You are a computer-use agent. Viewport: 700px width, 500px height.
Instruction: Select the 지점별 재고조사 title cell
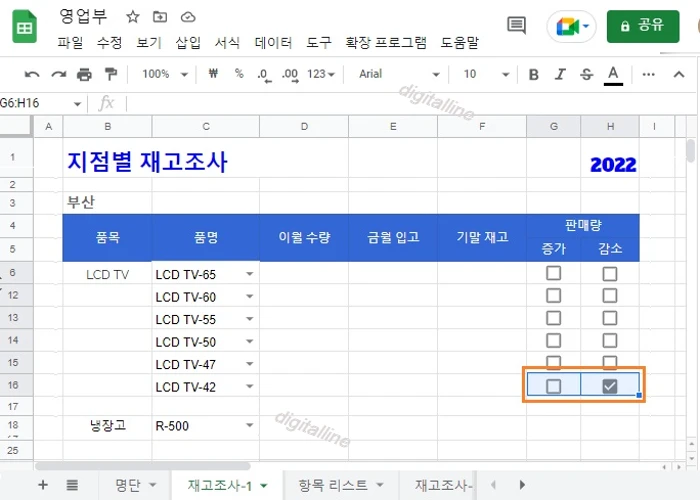coord(147,162)
